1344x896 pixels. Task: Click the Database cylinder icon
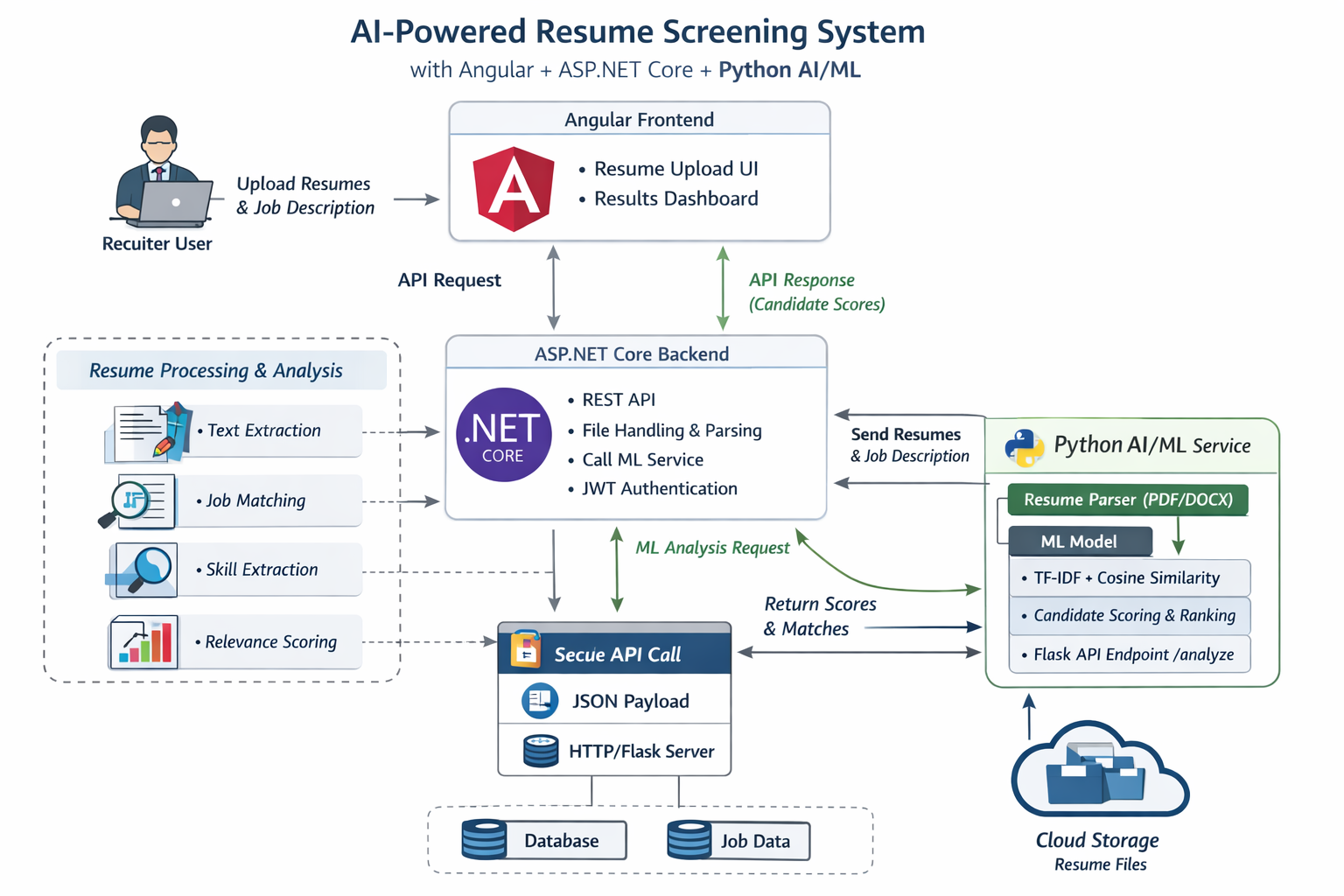484,839
